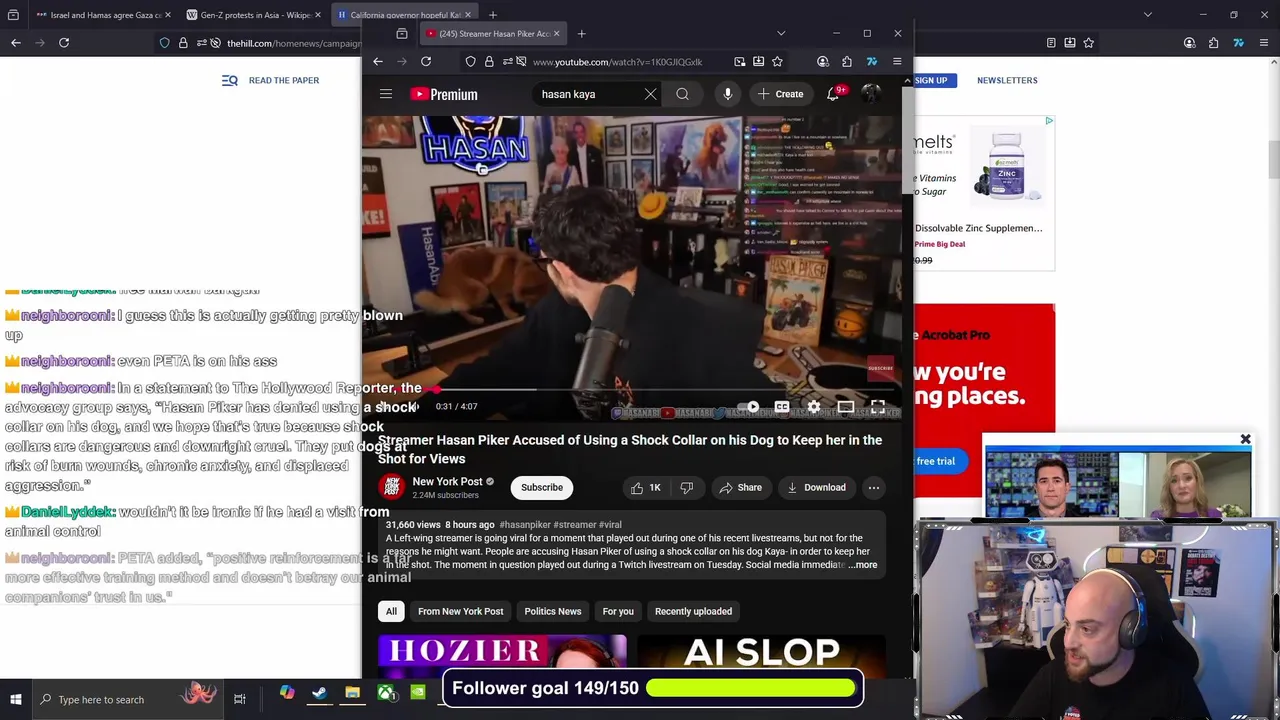Expand the video description with ...more
The image size is (1280, 720).
pos(863,565)
